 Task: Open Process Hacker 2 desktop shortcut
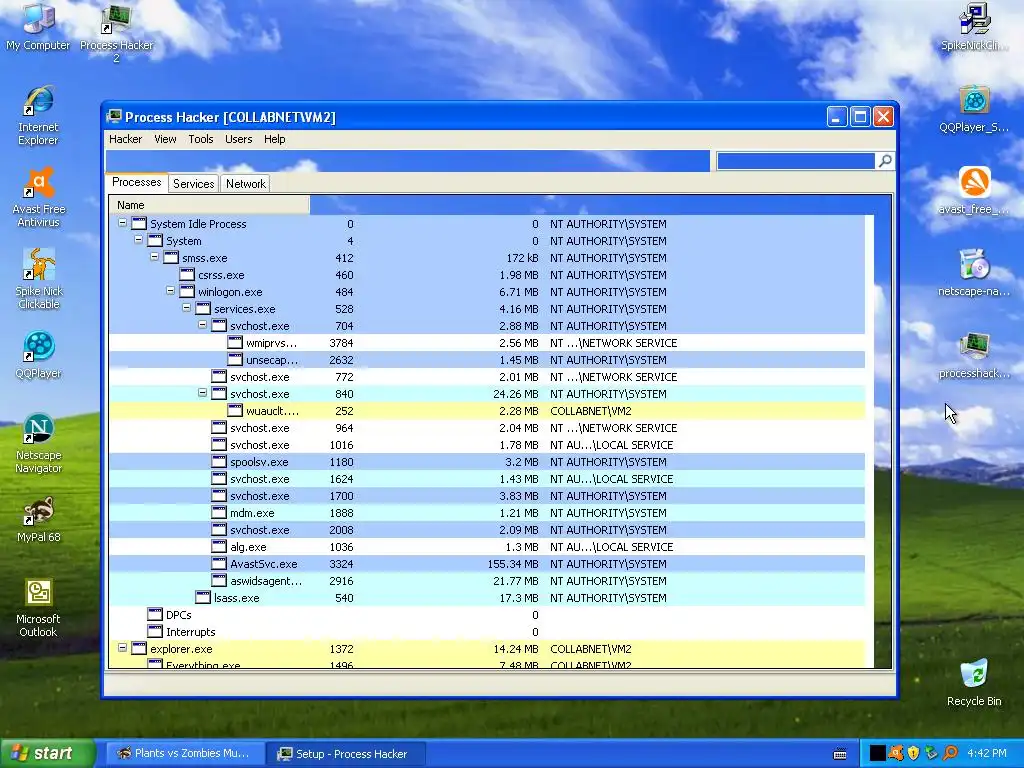tap(116, 33)
